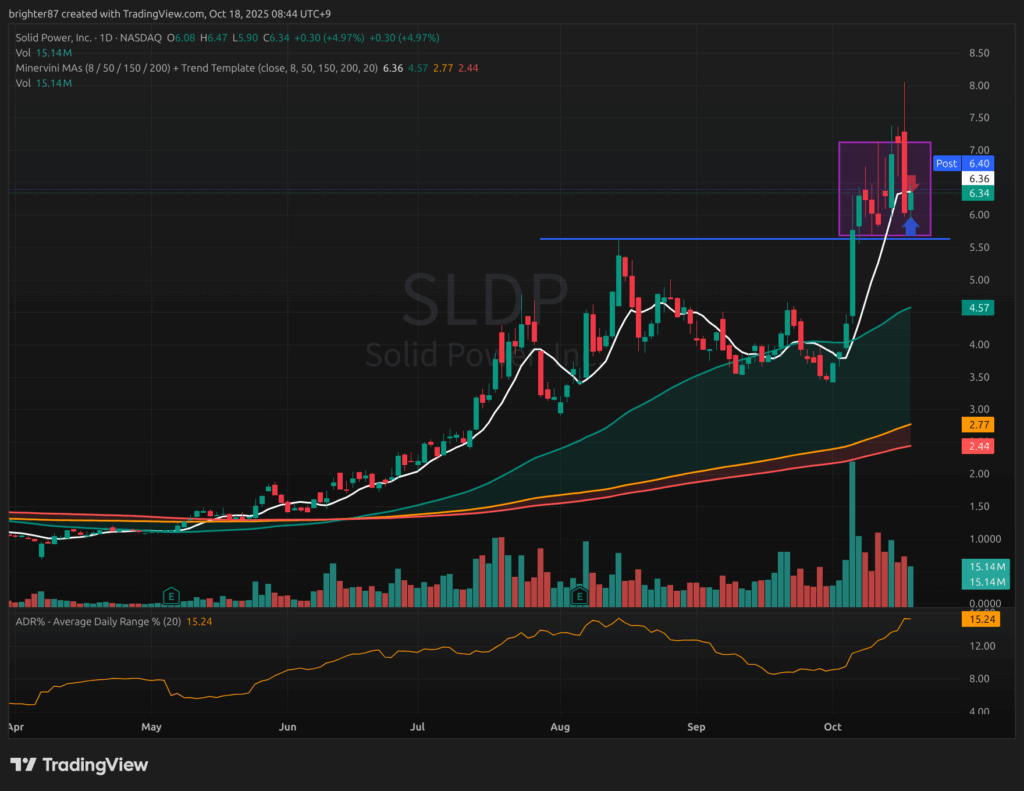Click the Oct label on time axis
Image resolution: width=1024 pixels, height=791 pixels.
(832, 727)
